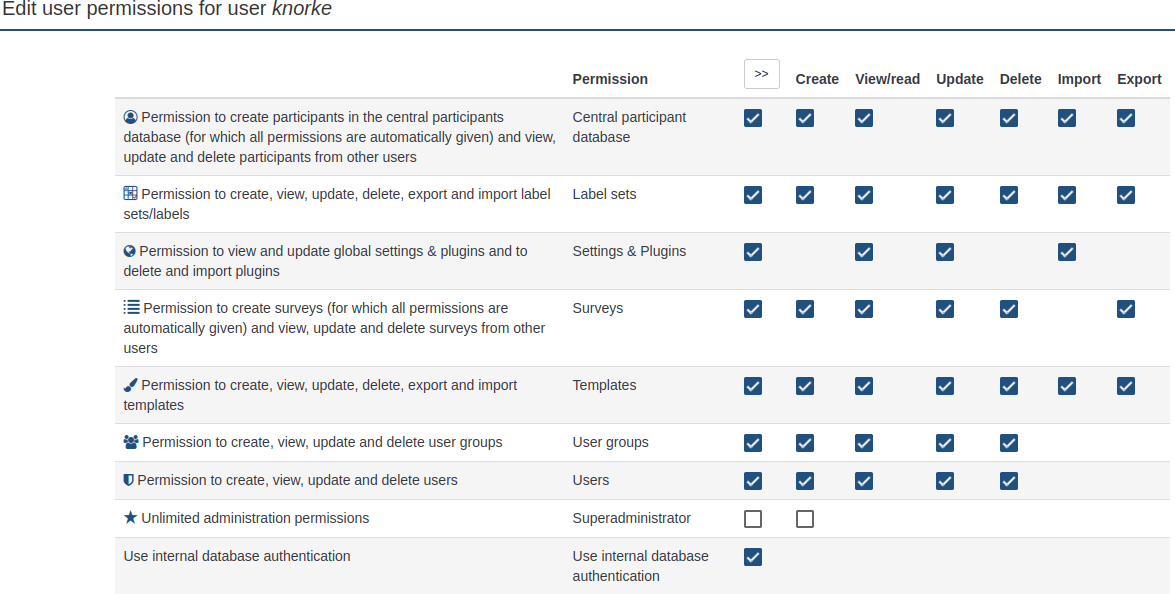The height and width of the screenshot is (594, 1175).
Task: Click the shield icon for users permission
Action: (x=128, y=480)
